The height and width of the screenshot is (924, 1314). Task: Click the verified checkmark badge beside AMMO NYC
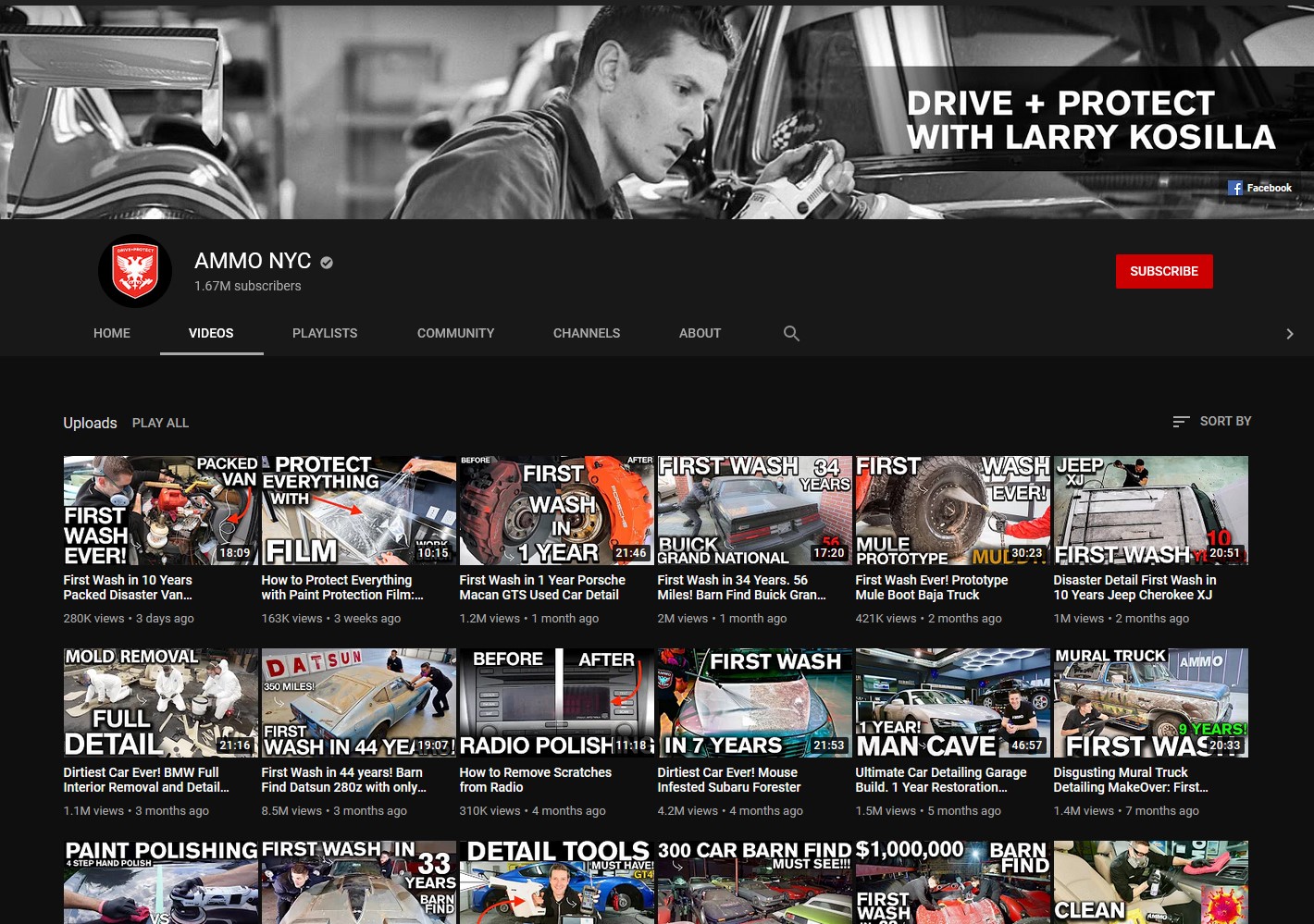(327, 263)
